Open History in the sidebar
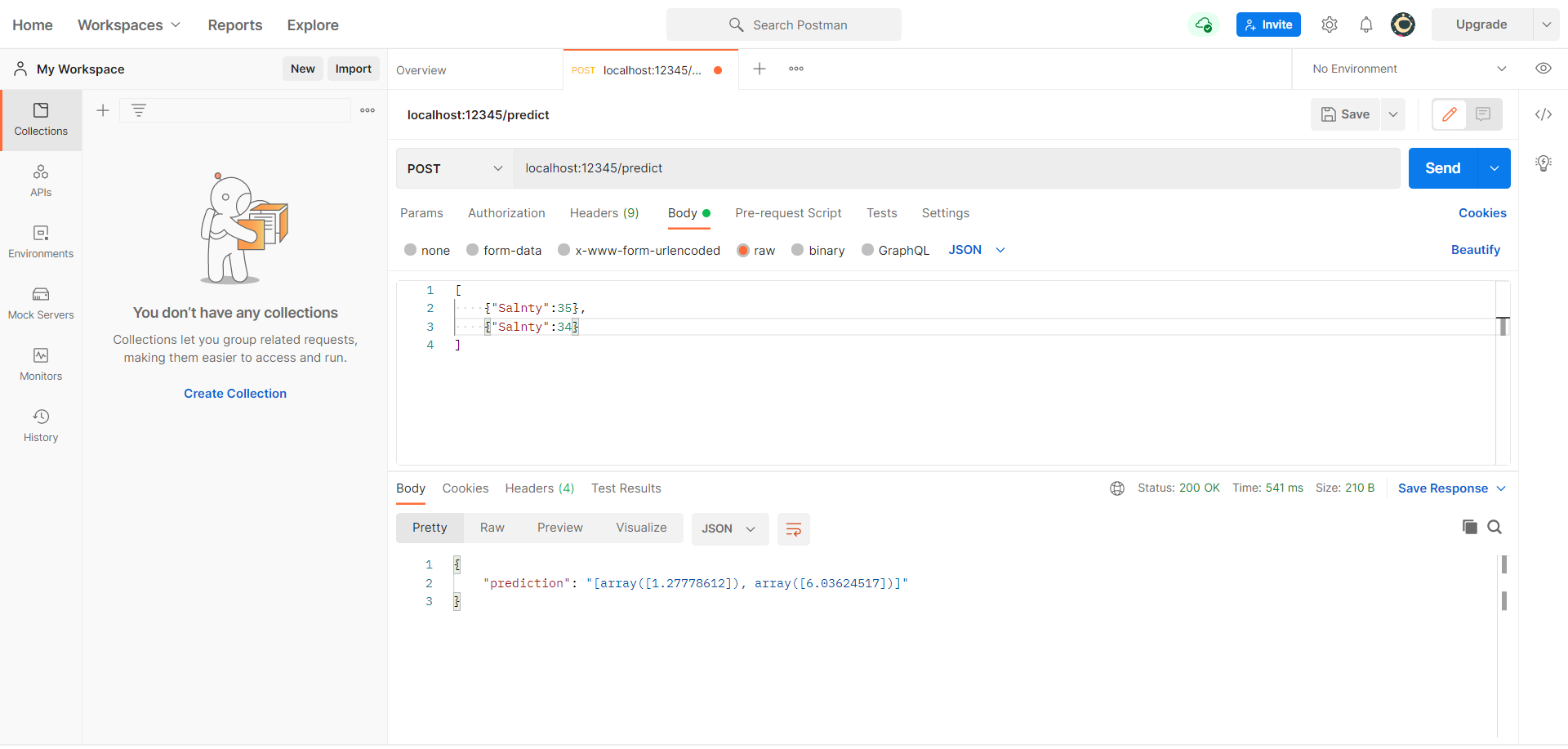1568x749 pixels. [41, 426]
